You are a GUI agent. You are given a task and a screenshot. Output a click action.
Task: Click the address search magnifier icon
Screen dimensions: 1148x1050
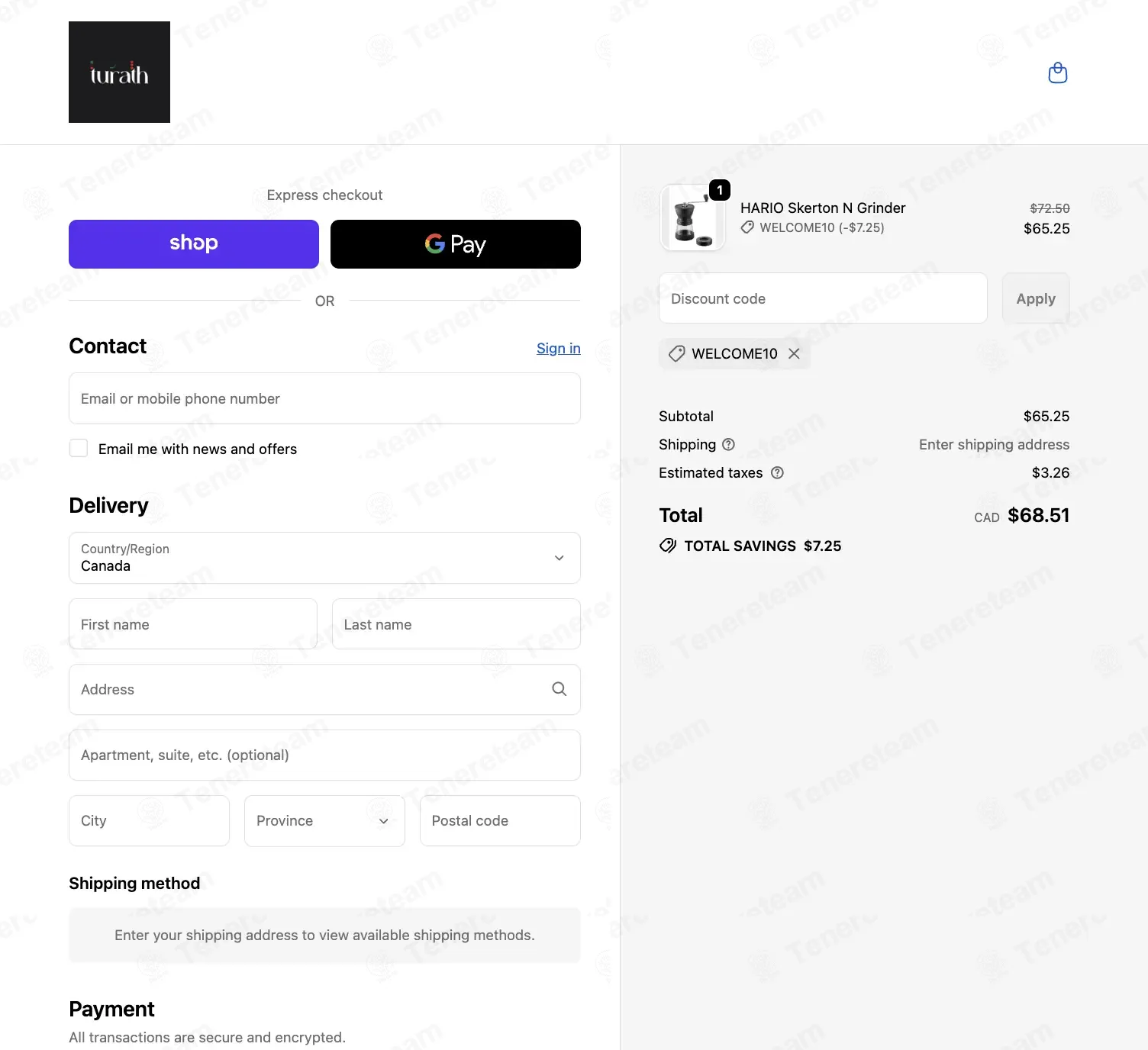559,689
